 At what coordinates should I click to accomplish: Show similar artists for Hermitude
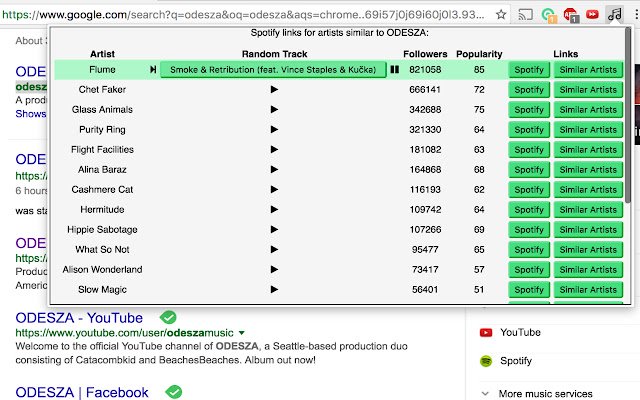(x=588, y=210)
